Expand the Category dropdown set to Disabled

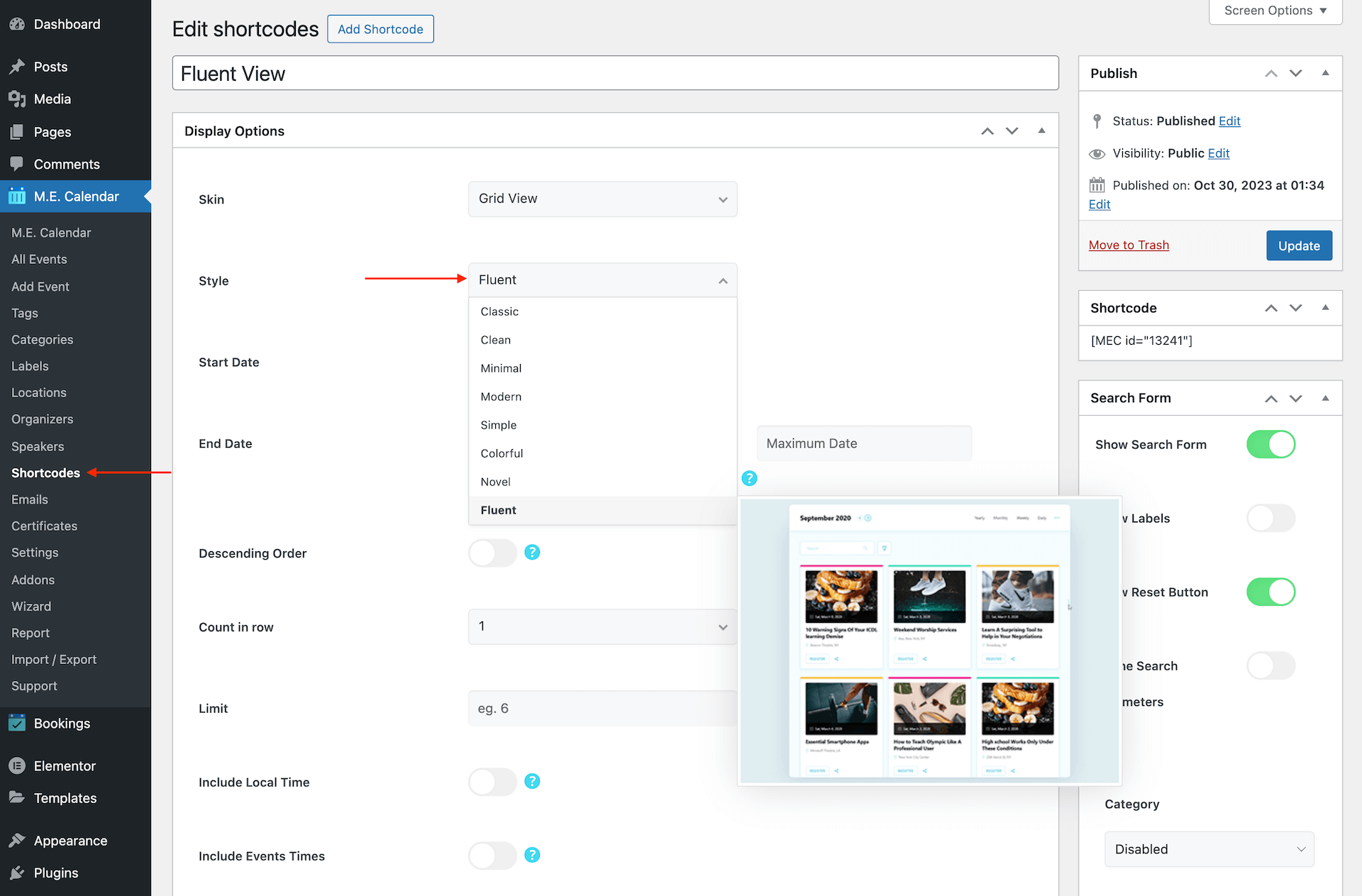[x=1209, y=849]
